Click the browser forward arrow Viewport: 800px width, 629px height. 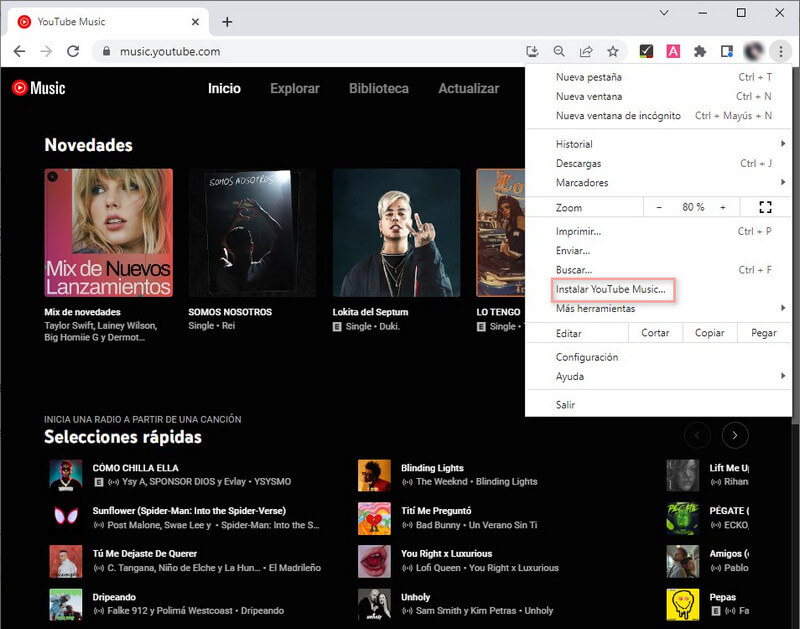click(x=46, y=51)
